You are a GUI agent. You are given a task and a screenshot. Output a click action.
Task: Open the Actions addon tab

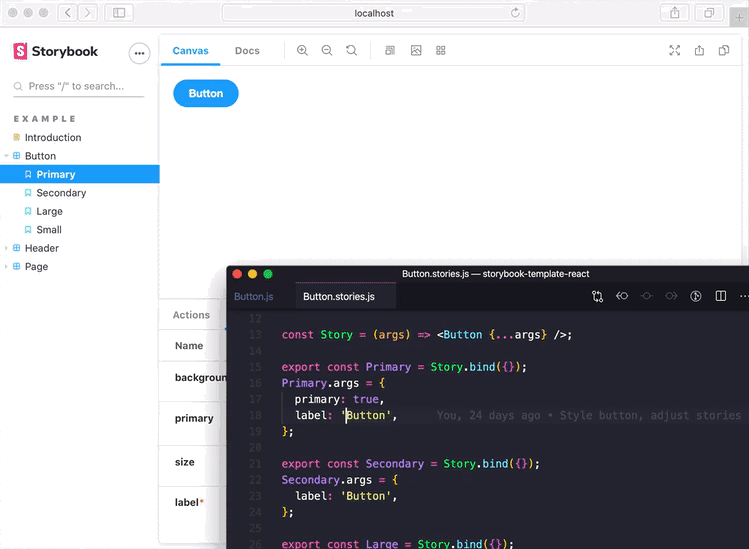pyautogui.click(x=191, y=315)
